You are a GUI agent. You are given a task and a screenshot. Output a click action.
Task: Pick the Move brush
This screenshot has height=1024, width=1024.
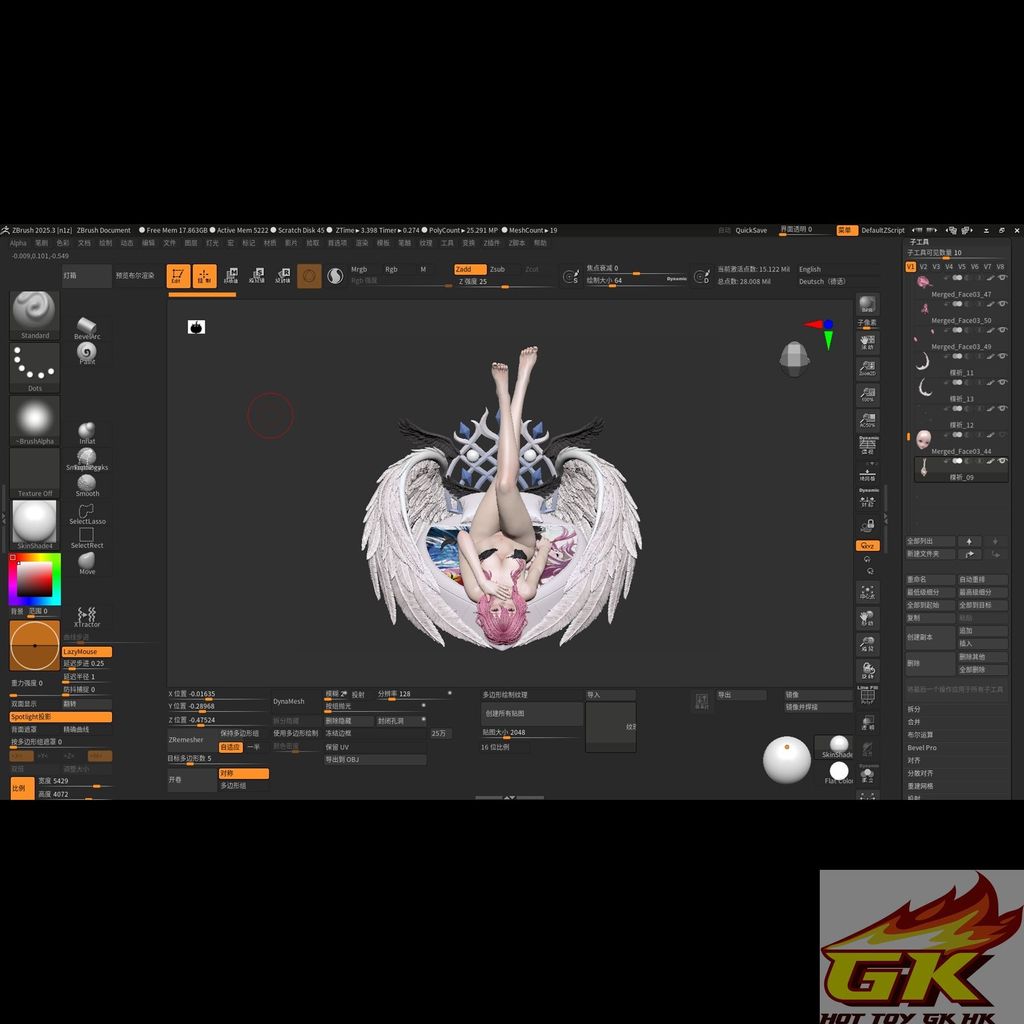coord(87,563)
